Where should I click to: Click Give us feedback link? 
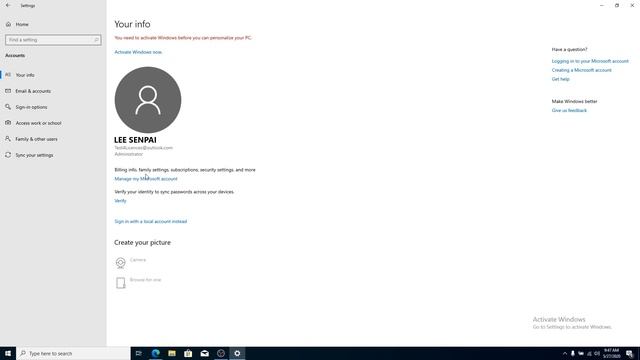coord(569,111)
